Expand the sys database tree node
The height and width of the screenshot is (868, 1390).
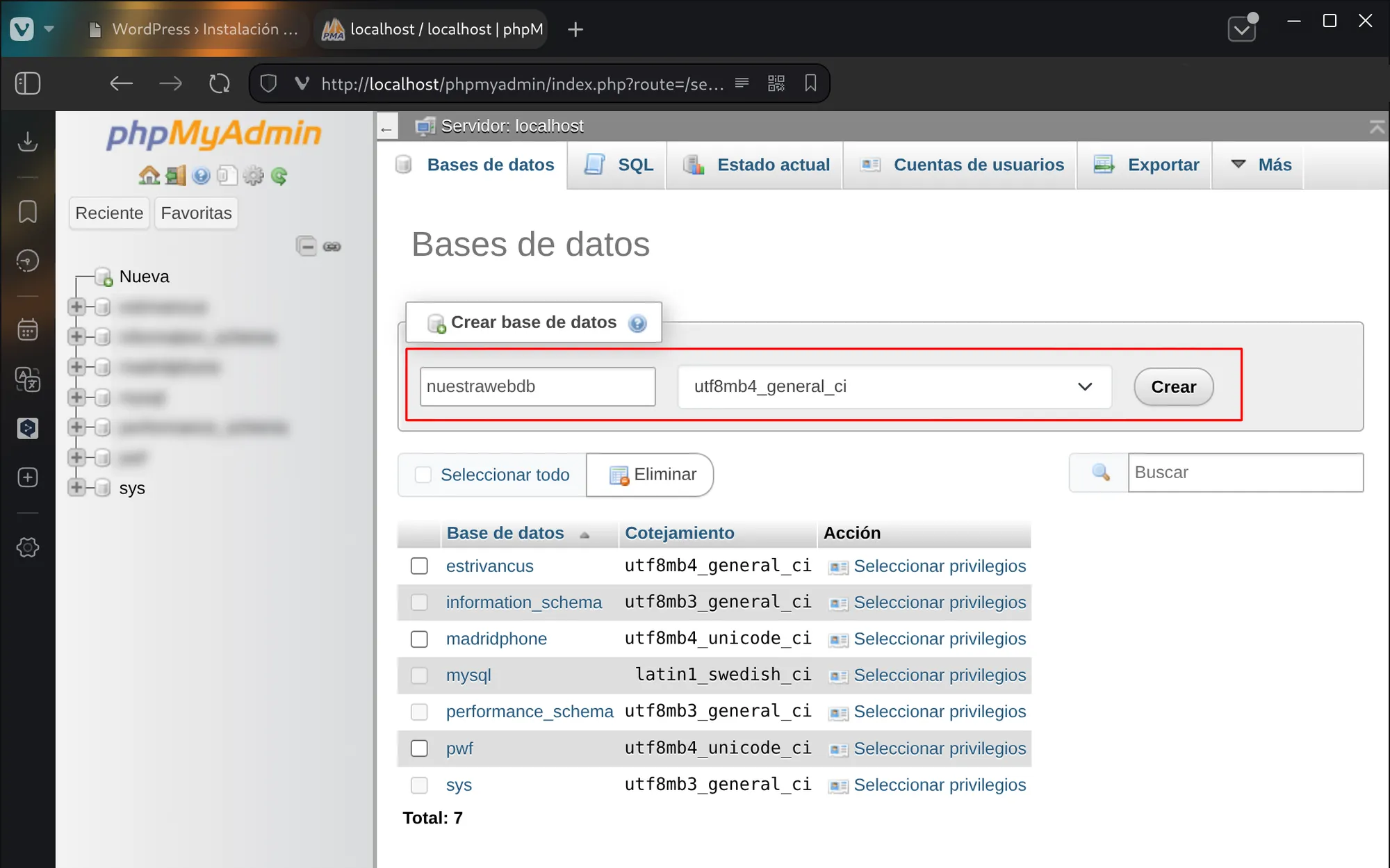76,487
